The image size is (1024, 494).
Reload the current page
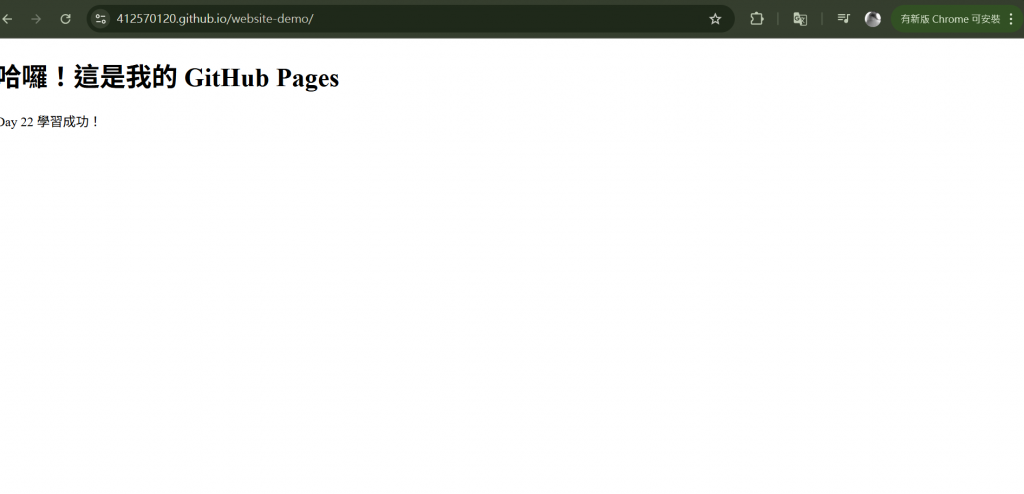[65, 19]
